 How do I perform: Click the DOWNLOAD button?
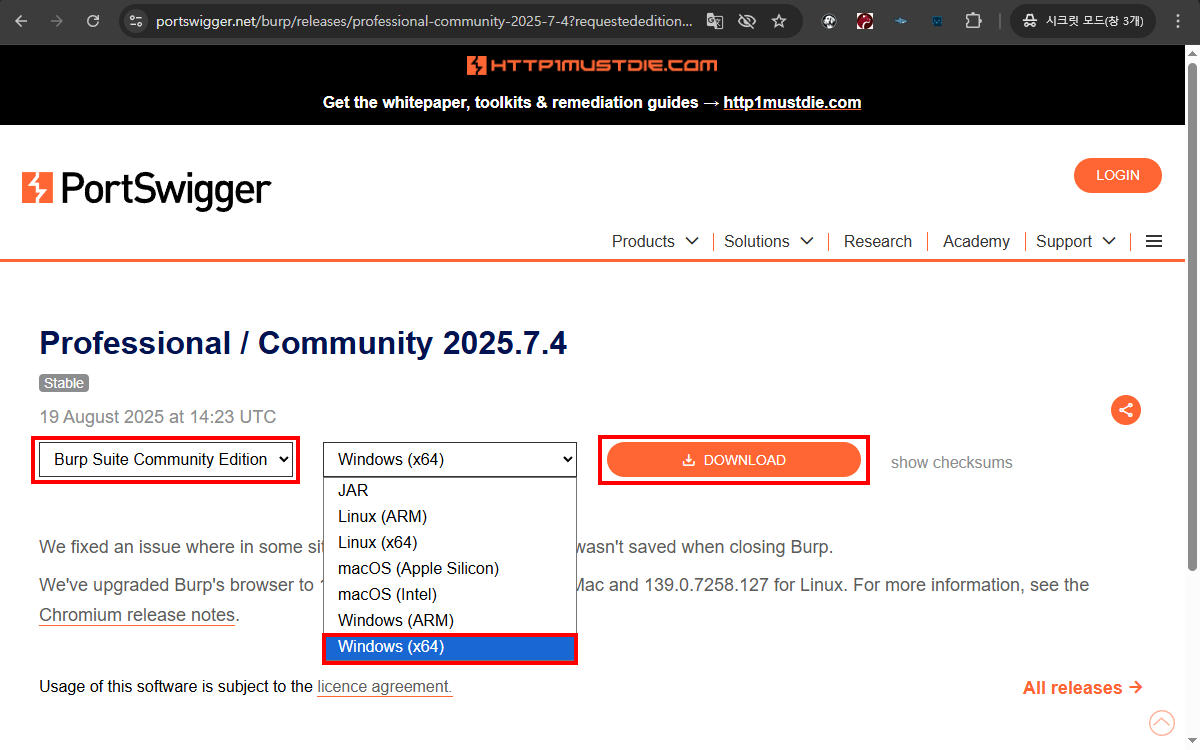point(734,459)
